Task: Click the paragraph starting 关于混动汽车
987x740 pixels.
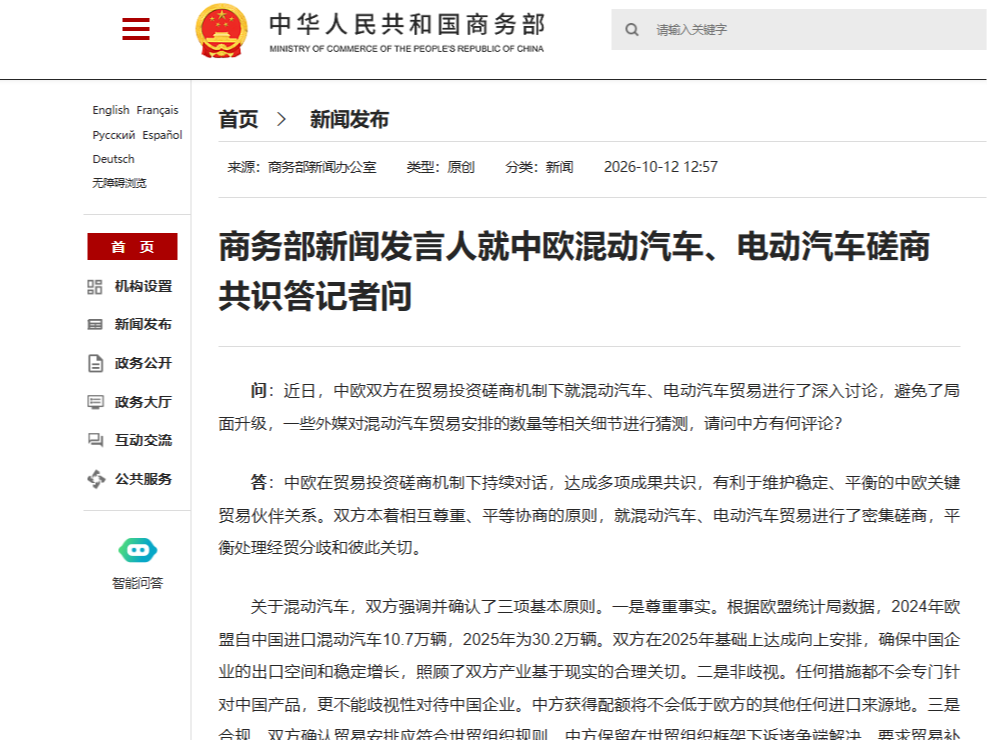Action: click(x=589, y=672)
